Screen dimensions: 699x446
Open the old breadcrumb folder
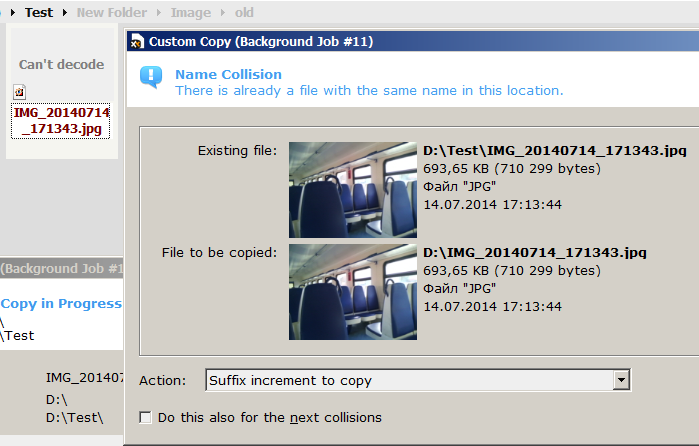tap(243, 13)
